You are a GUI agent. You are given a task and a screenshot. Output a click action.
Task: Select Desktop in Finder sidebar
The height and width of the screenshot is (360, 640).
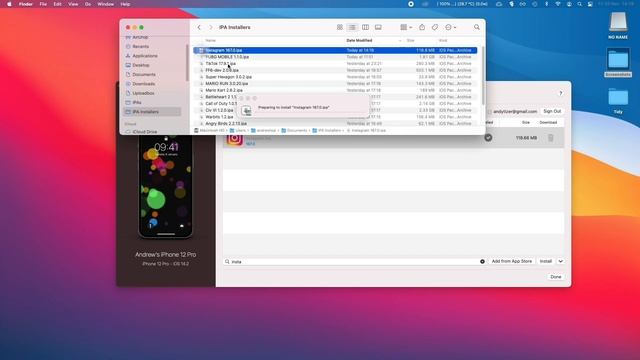(141, 65)
